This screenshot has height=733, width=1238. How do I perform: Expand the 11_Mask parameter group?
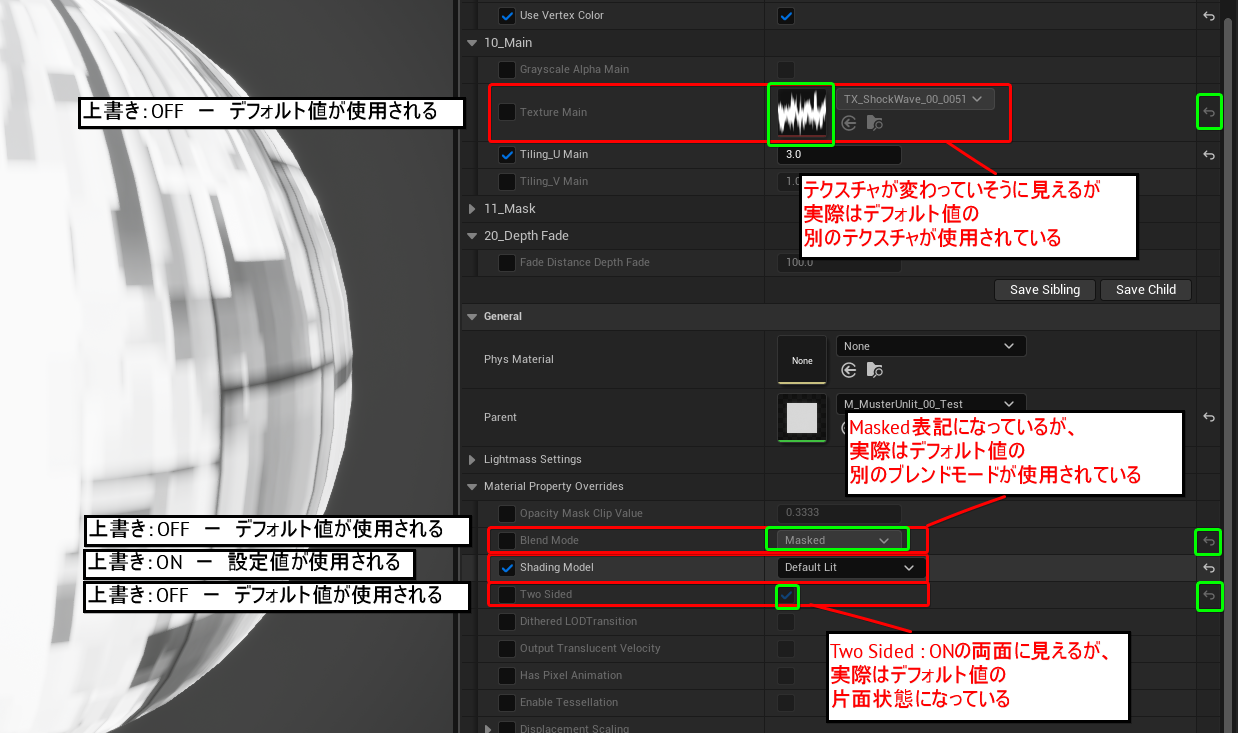click(x=473, y=209)
